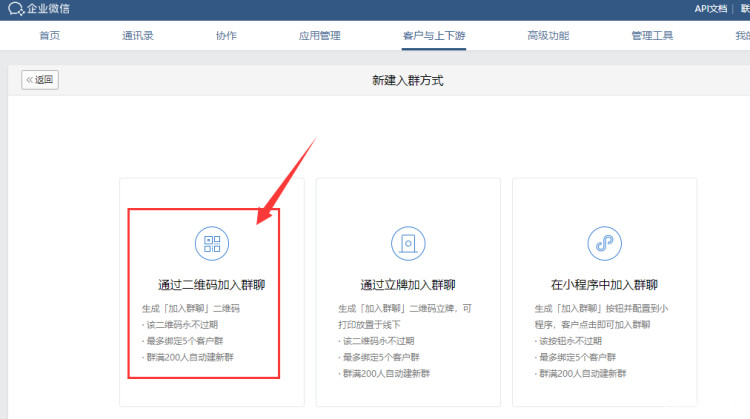Choose the 通过立牌加入群聊 title

click(408, 285)
